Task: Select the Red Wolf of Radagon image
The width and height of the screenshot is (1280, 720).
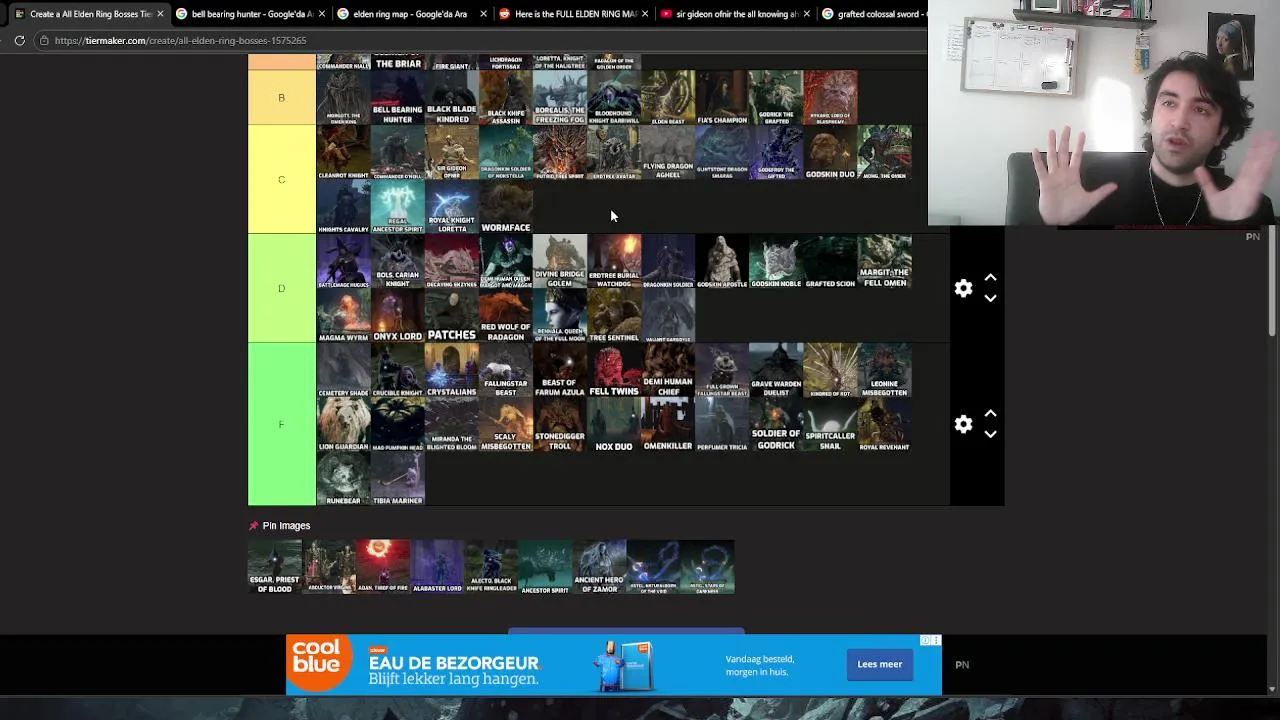Action: pos(506,315)
